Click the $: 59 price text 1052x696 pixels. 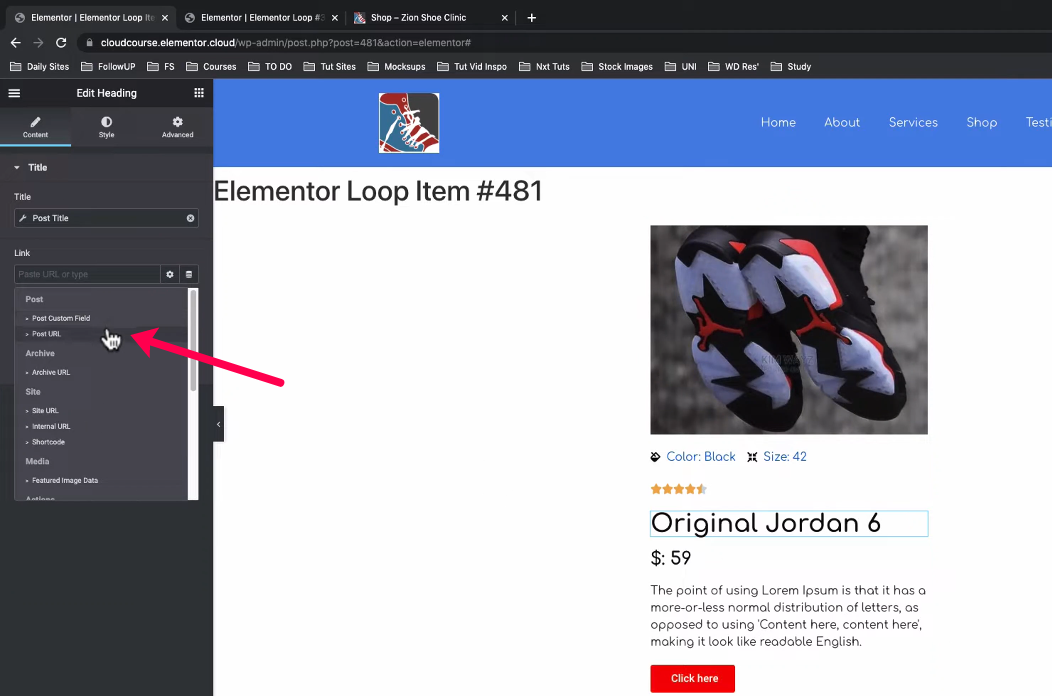(670, 558)
